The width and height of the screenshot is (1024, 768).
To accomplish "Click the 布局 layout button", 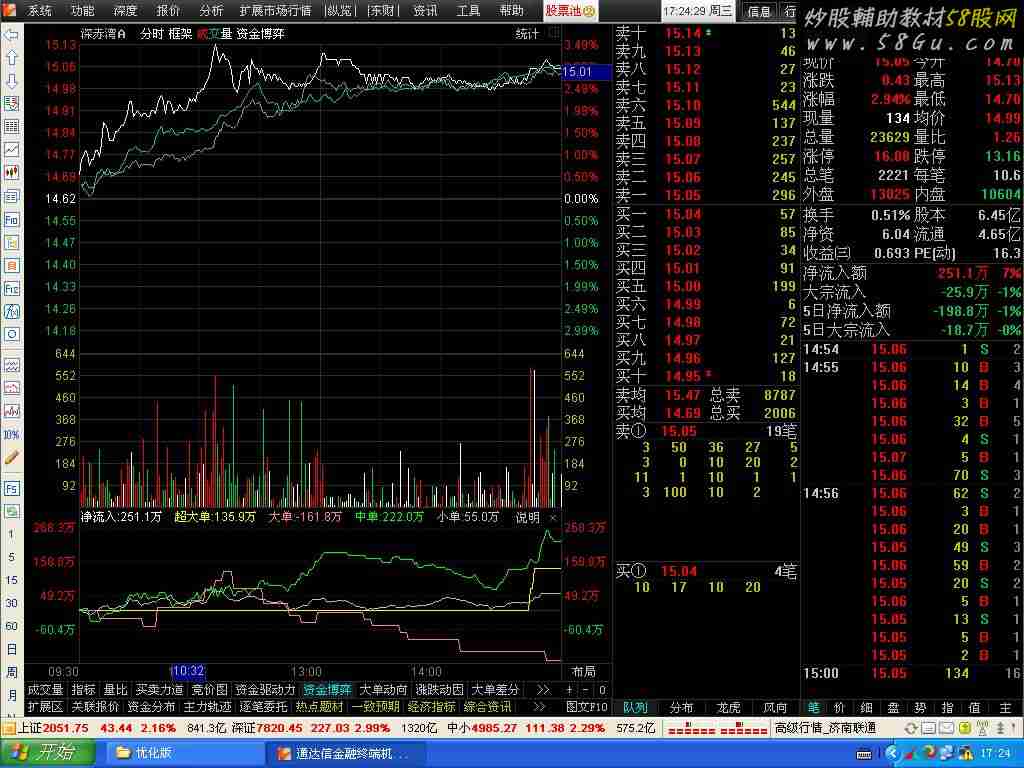I will (x=583, y=671).
